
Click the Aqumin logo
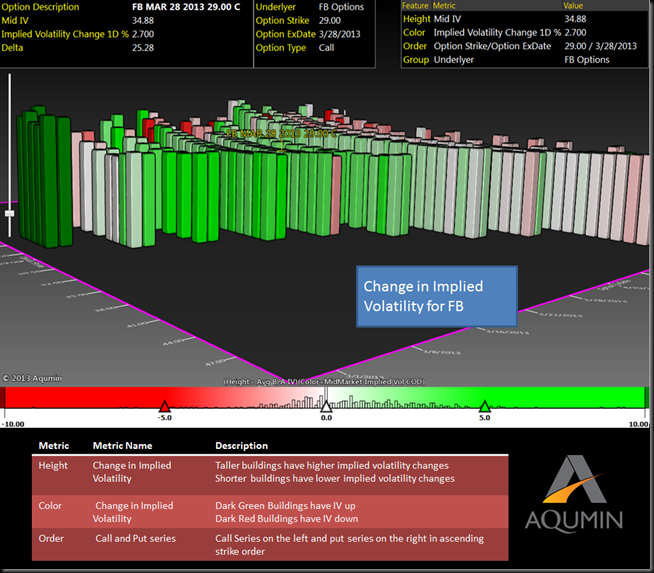tap(574, 494)
